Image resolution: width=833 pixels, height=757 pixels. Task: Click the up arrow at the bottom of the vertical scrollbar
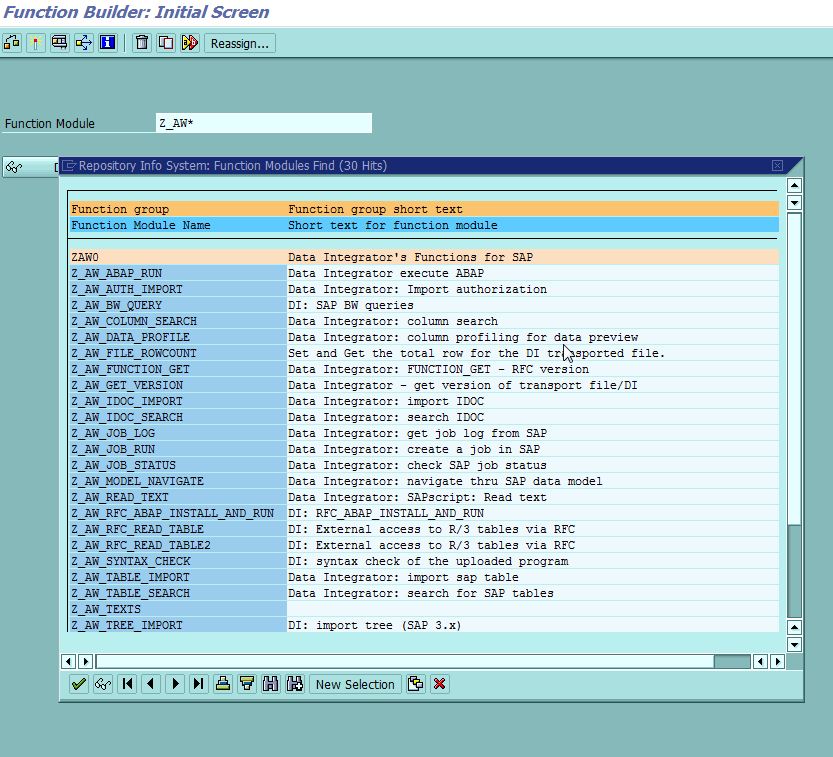click(x=794, y=627)
